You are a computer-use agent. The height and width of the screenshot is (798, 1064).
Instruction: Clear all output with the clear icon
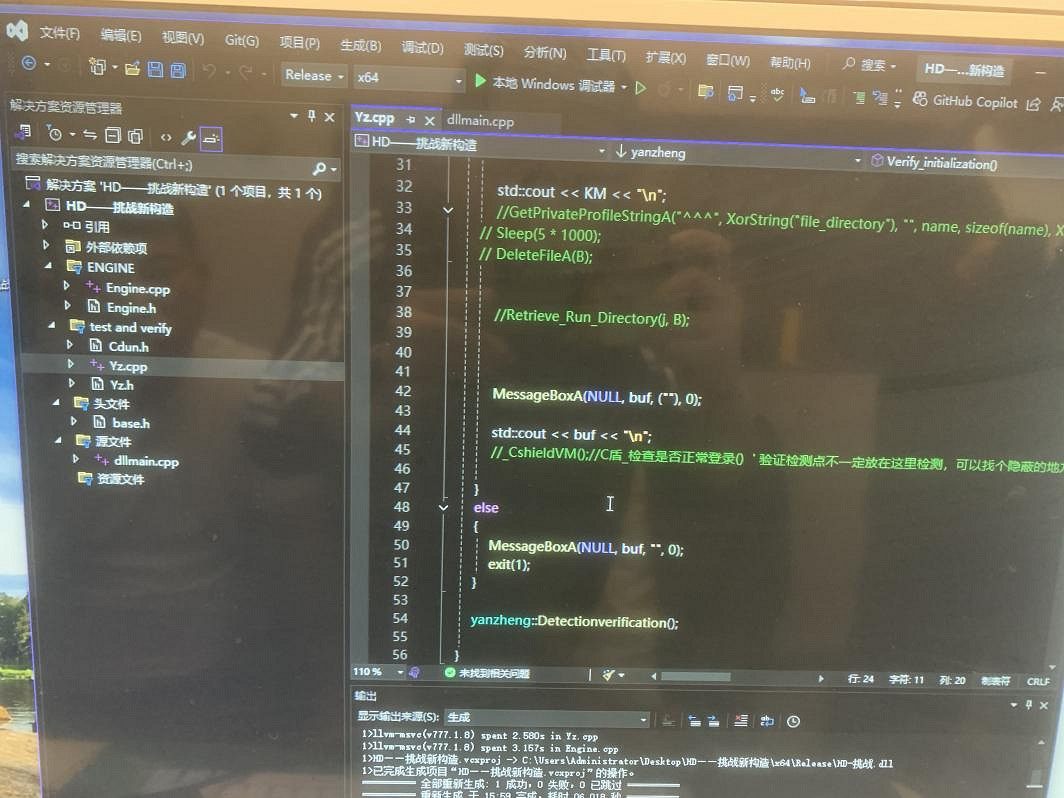[x=741, y=720]
